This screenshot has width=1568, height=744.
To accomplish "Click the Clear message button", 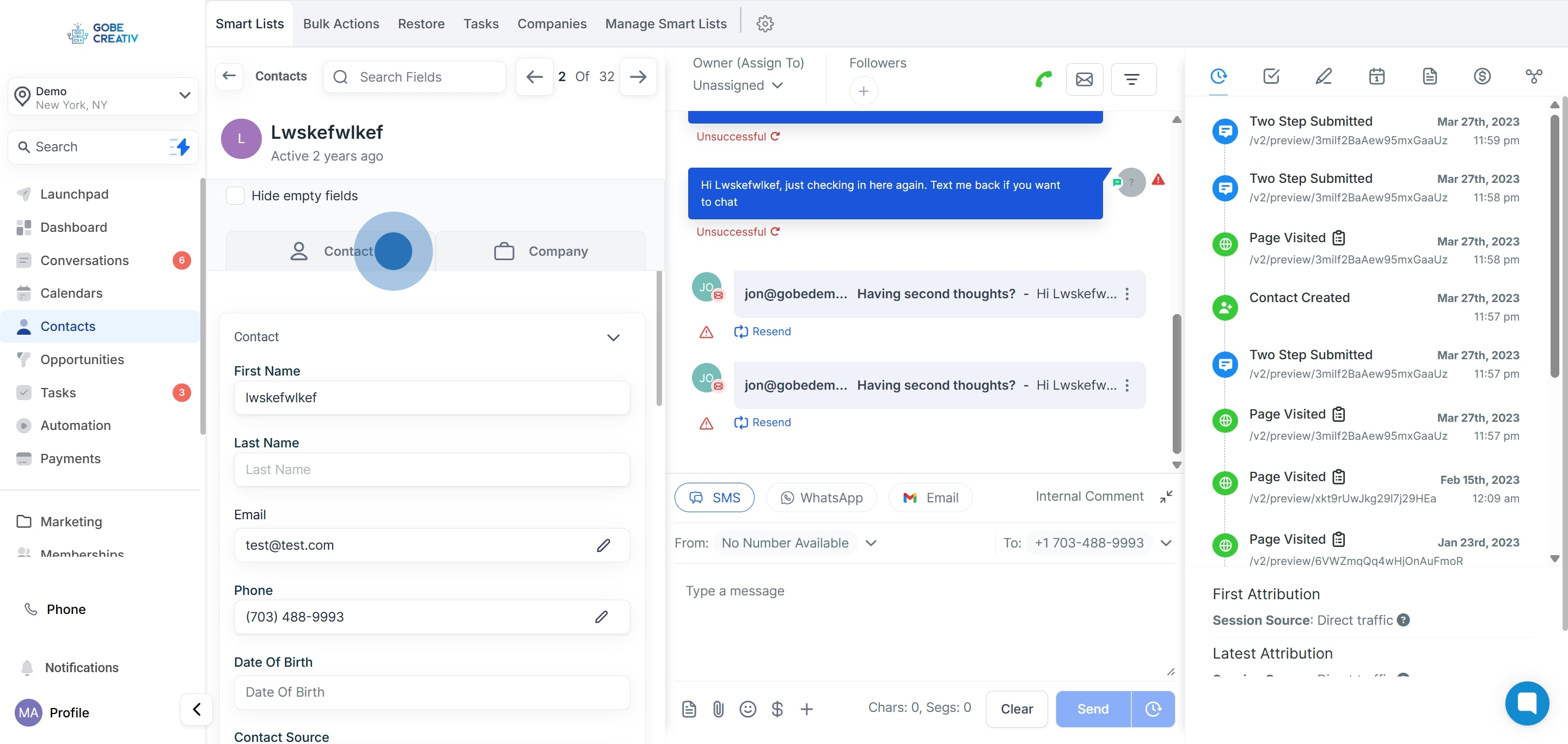I will point(1016,709).
